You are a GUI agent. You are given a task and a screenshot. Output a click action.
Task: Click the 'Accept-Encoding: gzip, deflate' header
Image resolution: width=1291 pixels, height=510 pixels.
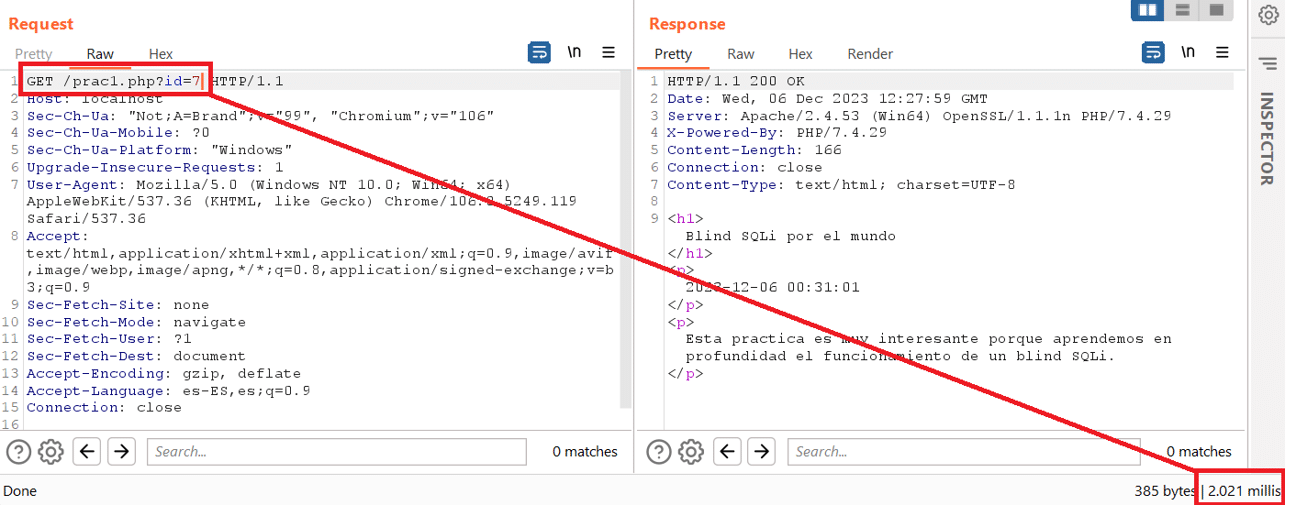(x=164, y=373)
